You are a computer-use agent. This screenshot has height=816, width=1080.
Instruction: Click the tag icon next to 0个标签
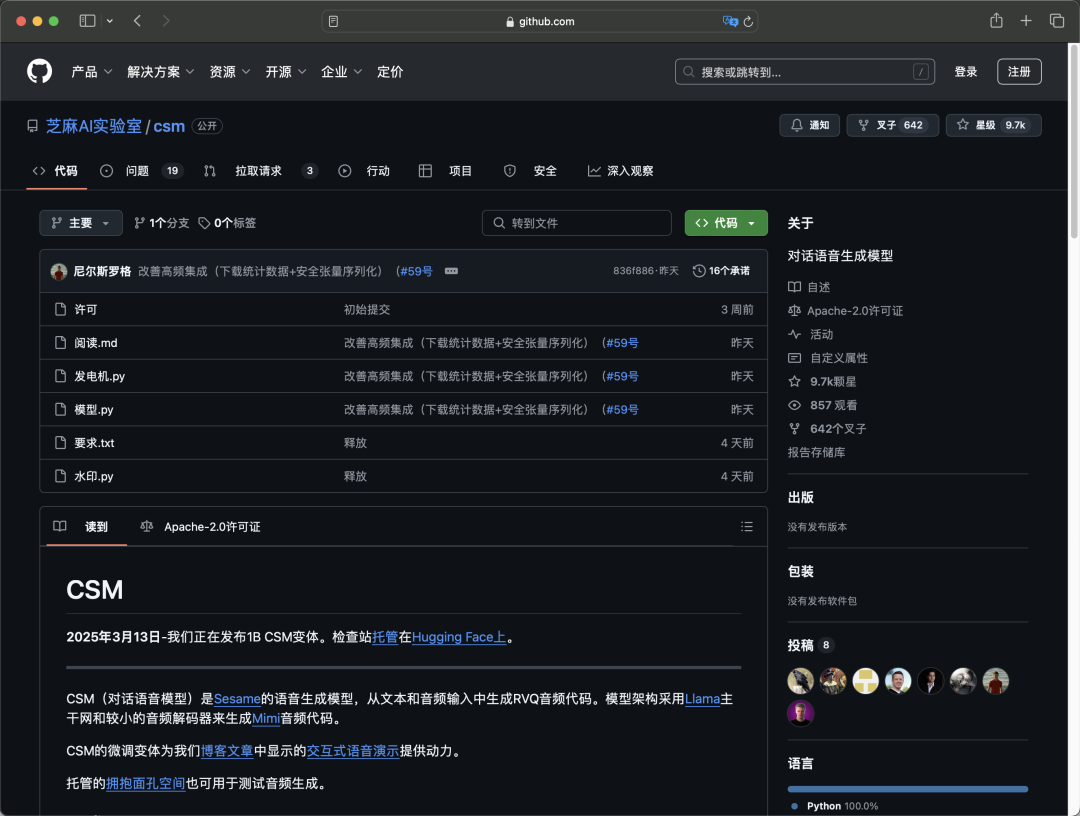pyautogui.click(x=204, y=223)
